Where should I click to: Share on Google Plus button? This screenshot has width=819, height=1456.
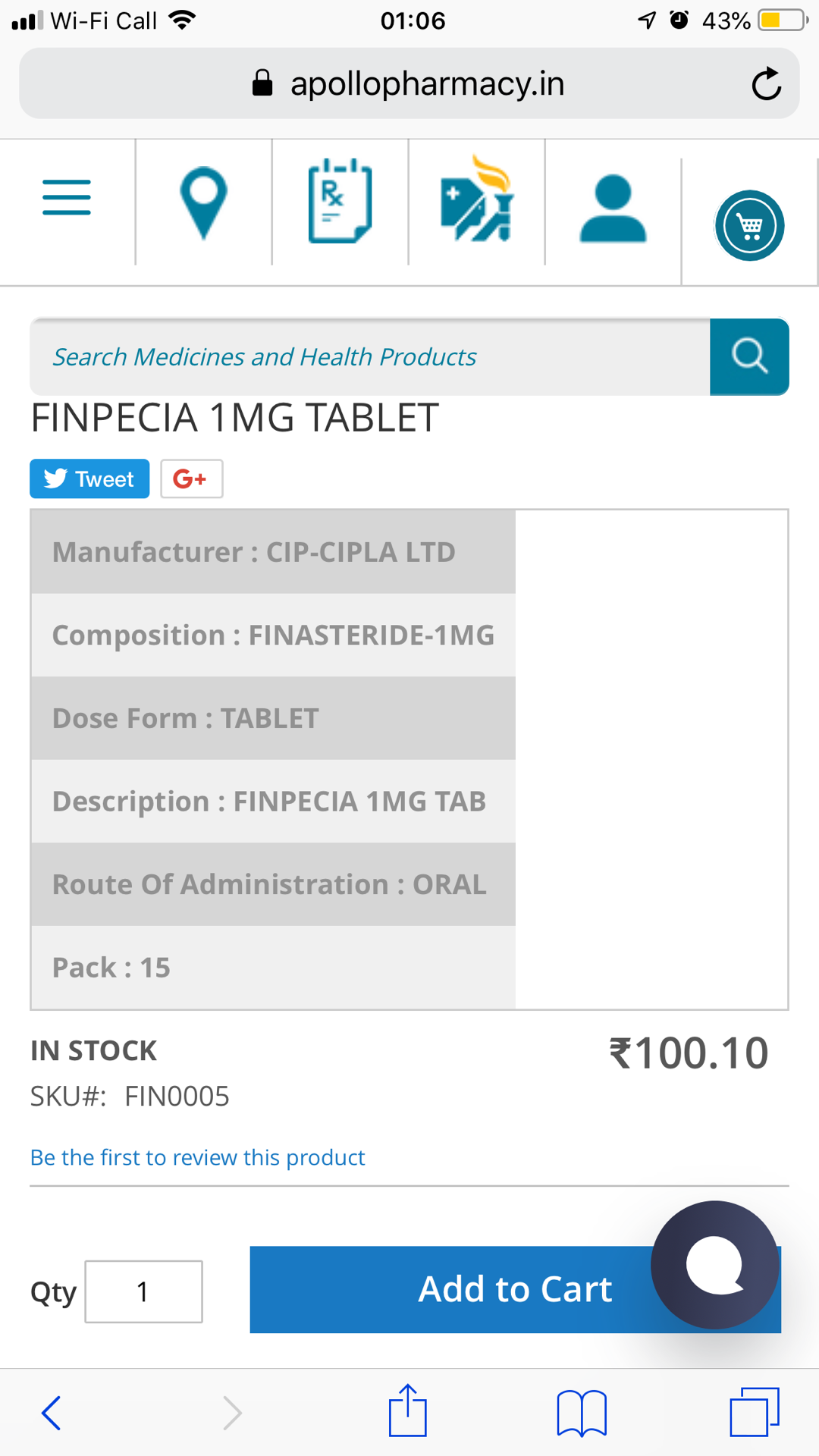[192, 479]
